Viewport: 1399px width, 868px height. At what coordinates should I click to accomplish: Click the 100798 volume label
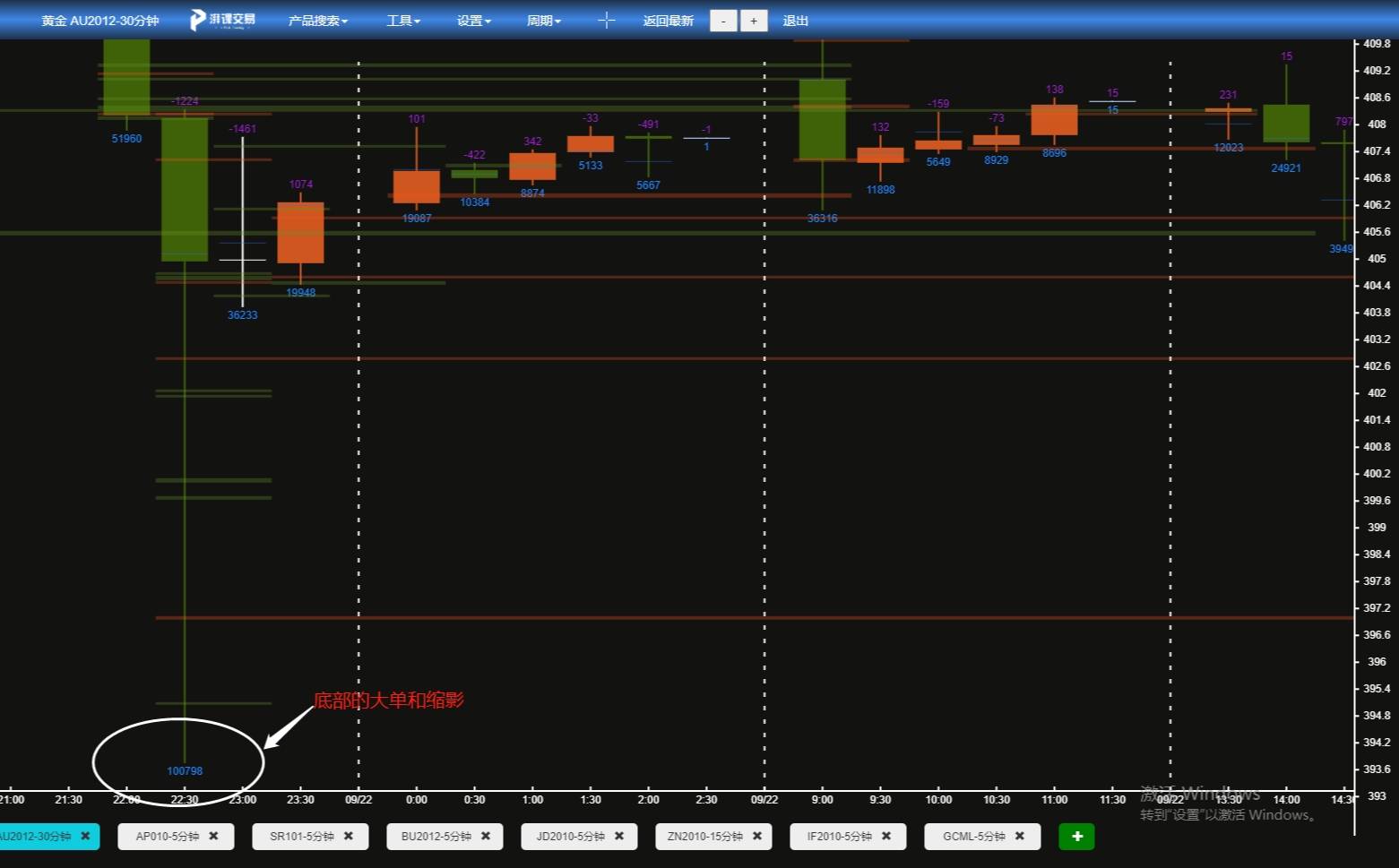(185, 771)
